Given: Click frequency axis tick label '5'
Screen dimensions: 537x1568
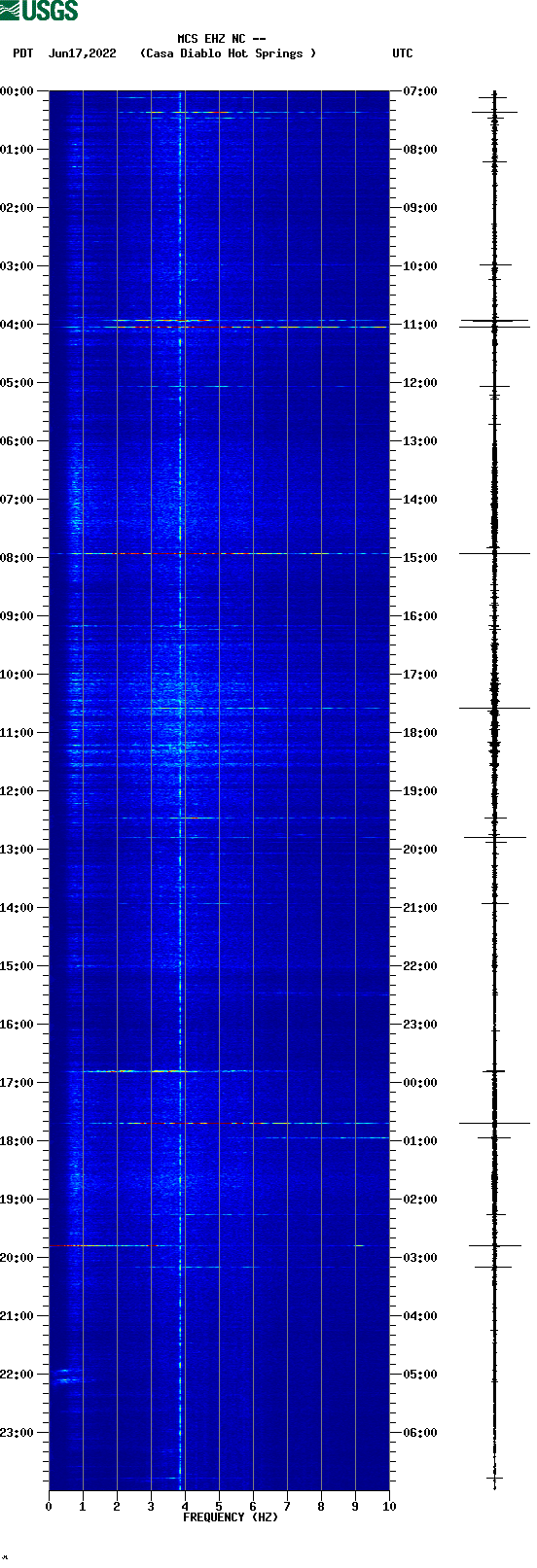Looking at the screenshot, I should (x=219, y=1507).
